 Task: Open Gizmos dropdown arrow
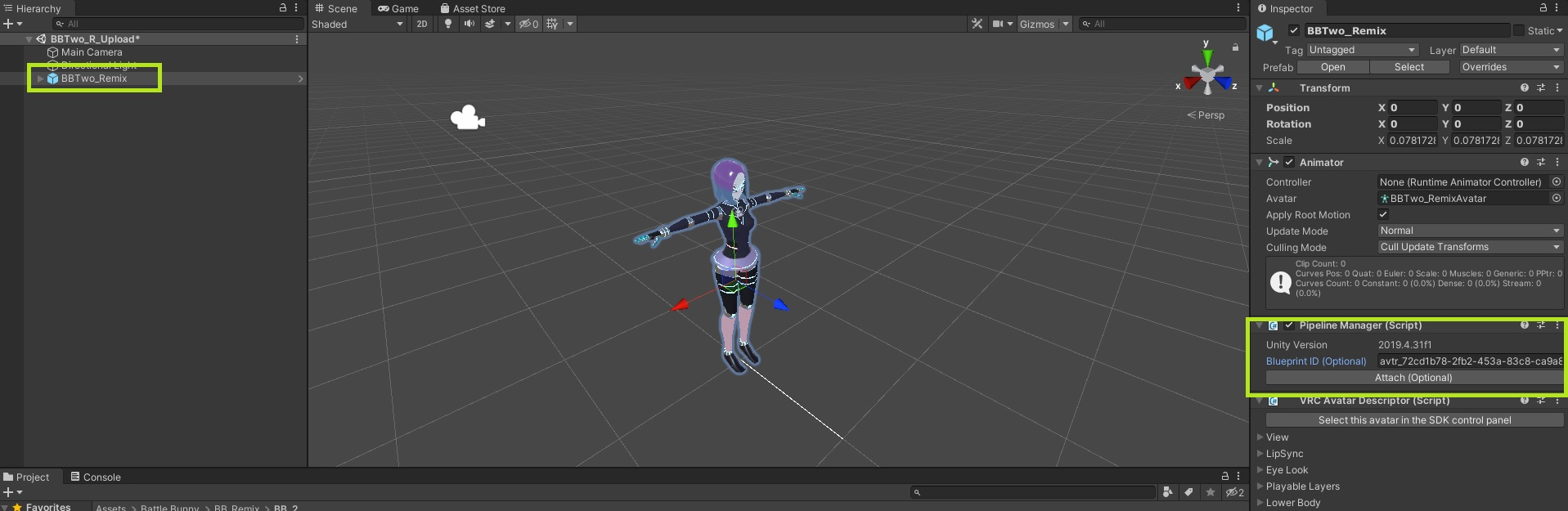click(x=1066, y=24)
